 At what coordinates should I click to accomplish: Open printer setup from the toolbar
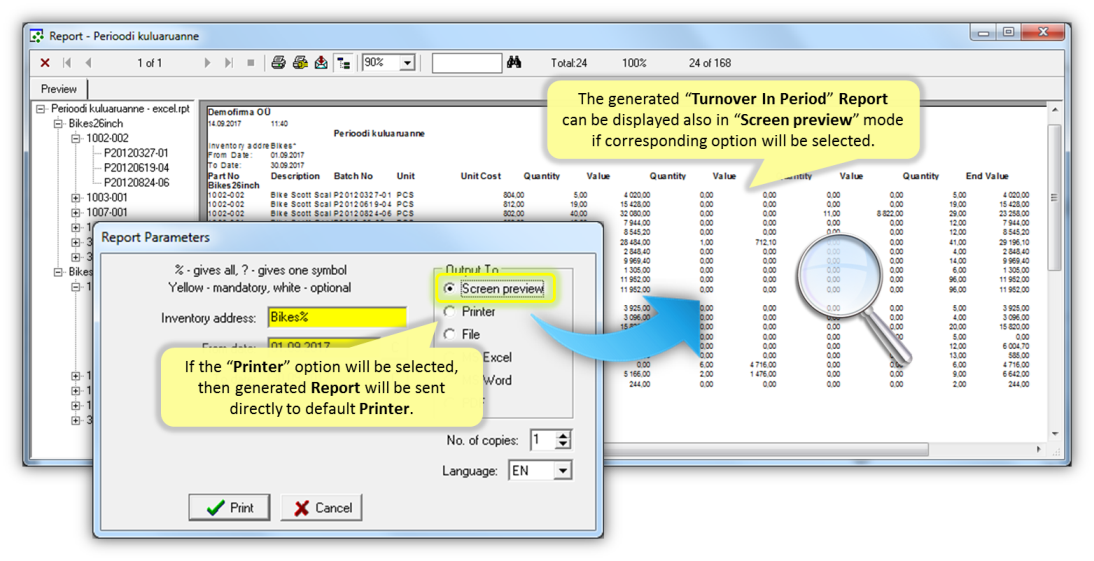tap(300, 63)
